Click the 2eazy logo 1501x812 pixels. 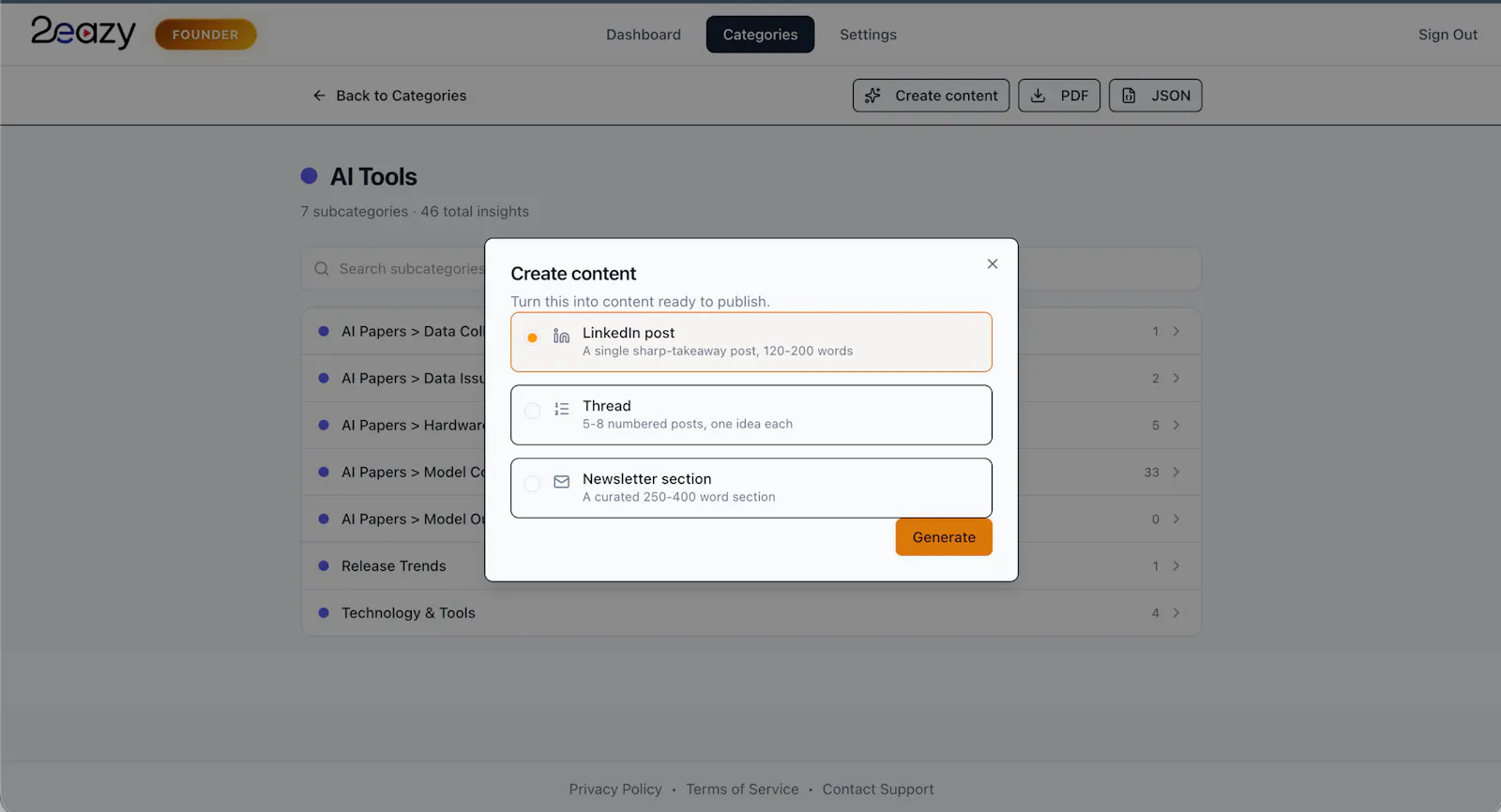point(83,33)
